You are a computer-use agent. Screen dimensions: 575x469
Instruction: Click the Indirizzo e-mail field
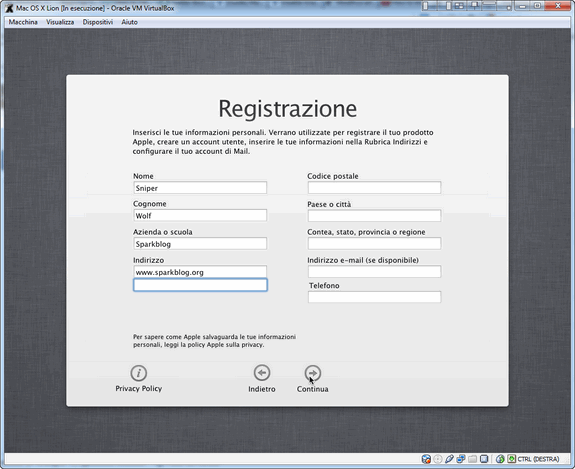pos(374,272)
